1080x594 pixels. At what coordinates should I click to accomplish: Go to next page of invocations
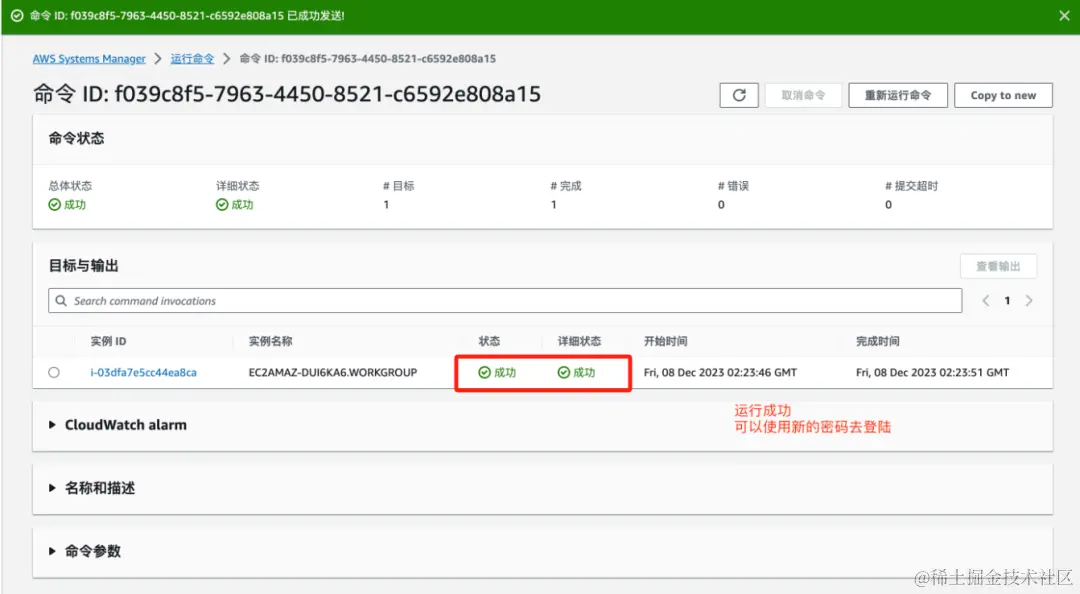[x=1029, y=300]
